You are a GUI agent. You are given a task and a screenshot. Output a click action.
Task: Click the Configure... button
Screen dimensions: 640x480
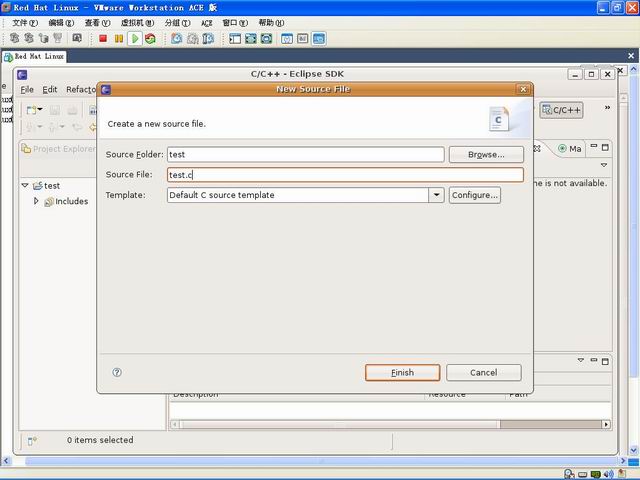point(475,195)
